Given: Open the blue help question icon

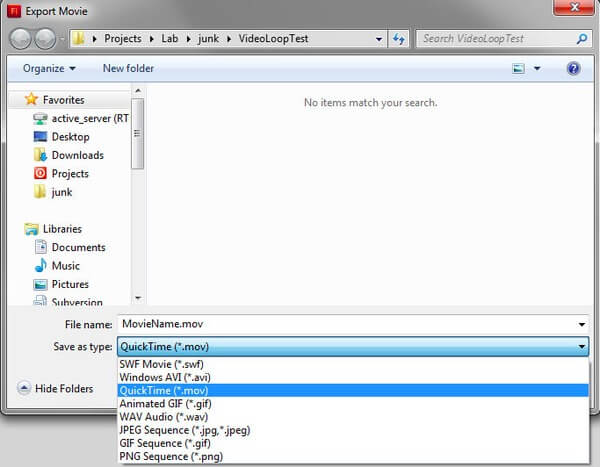Looking at the screenshot, I should [573, 69].
